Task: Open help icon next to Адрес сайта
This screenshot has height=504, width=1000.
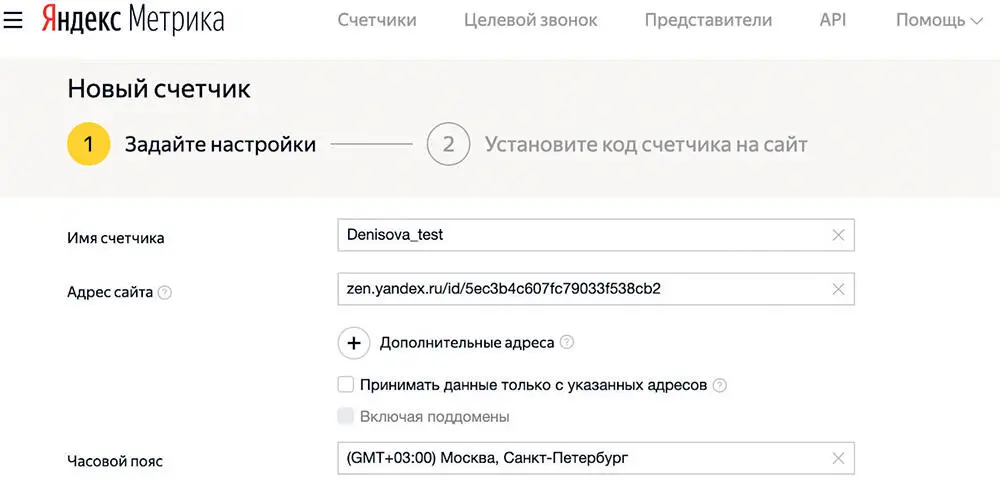Action: (165, 293)
